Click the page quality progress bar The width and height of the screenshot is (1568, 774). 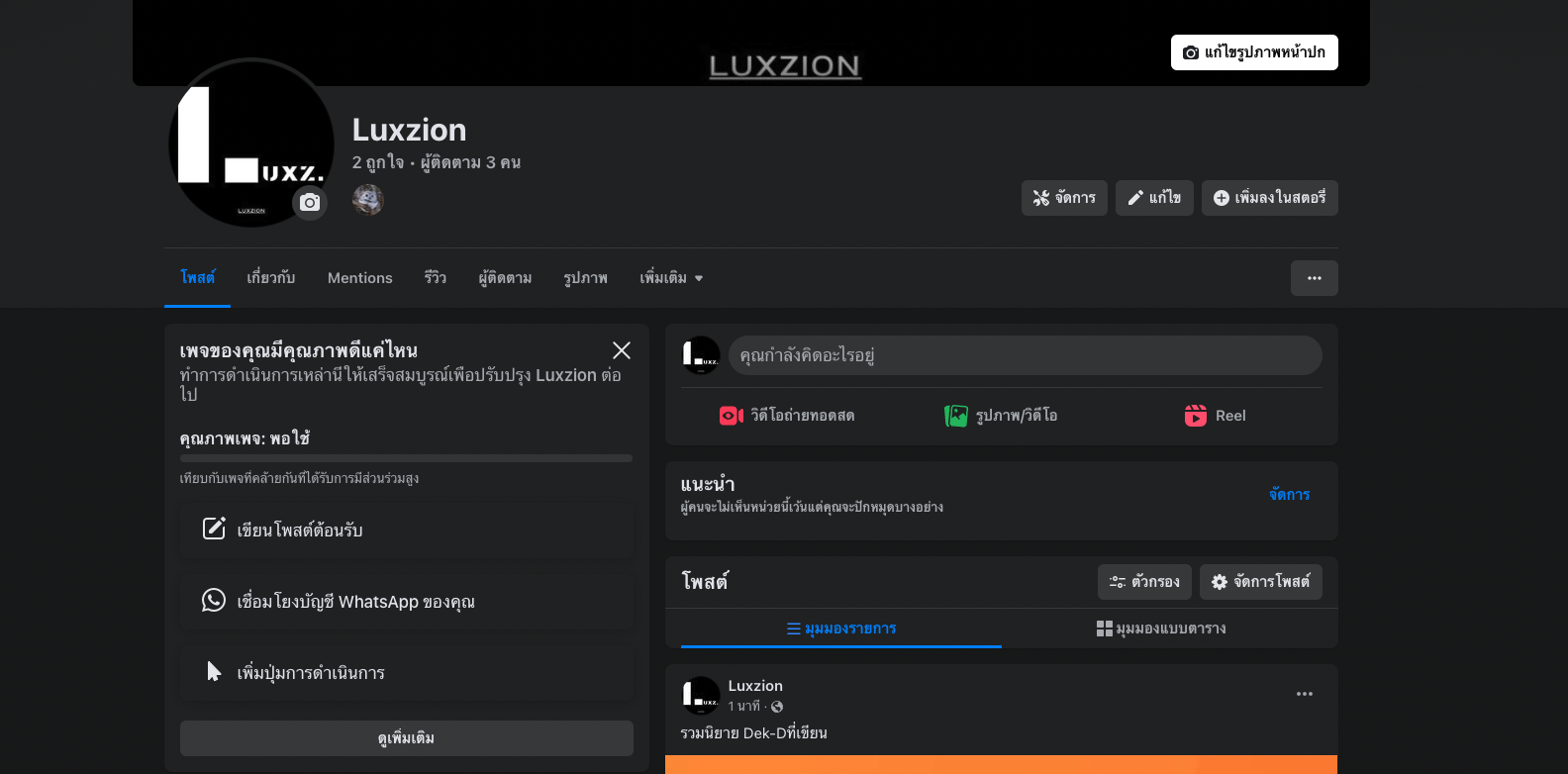pos(406,458)
